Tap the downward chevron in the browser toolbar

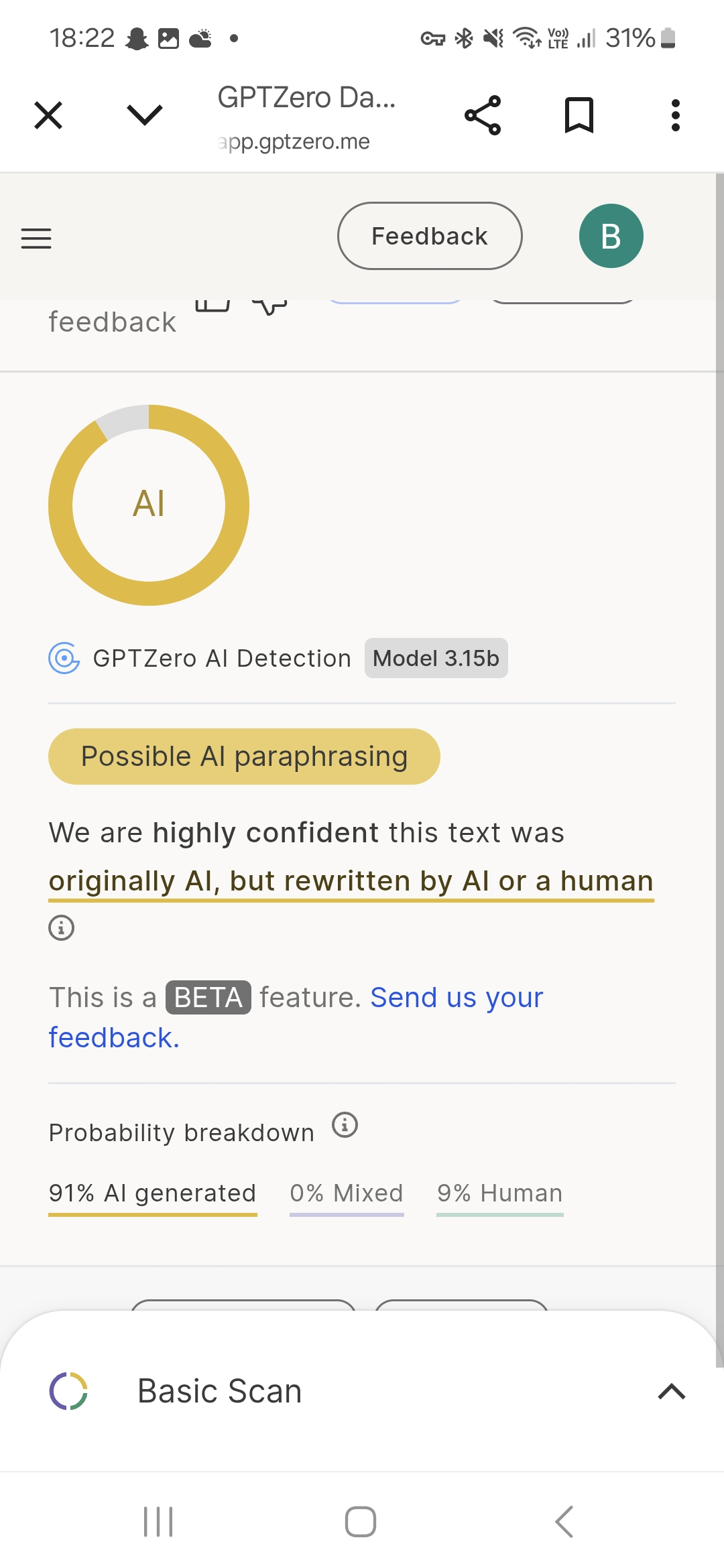pos(143,115)
